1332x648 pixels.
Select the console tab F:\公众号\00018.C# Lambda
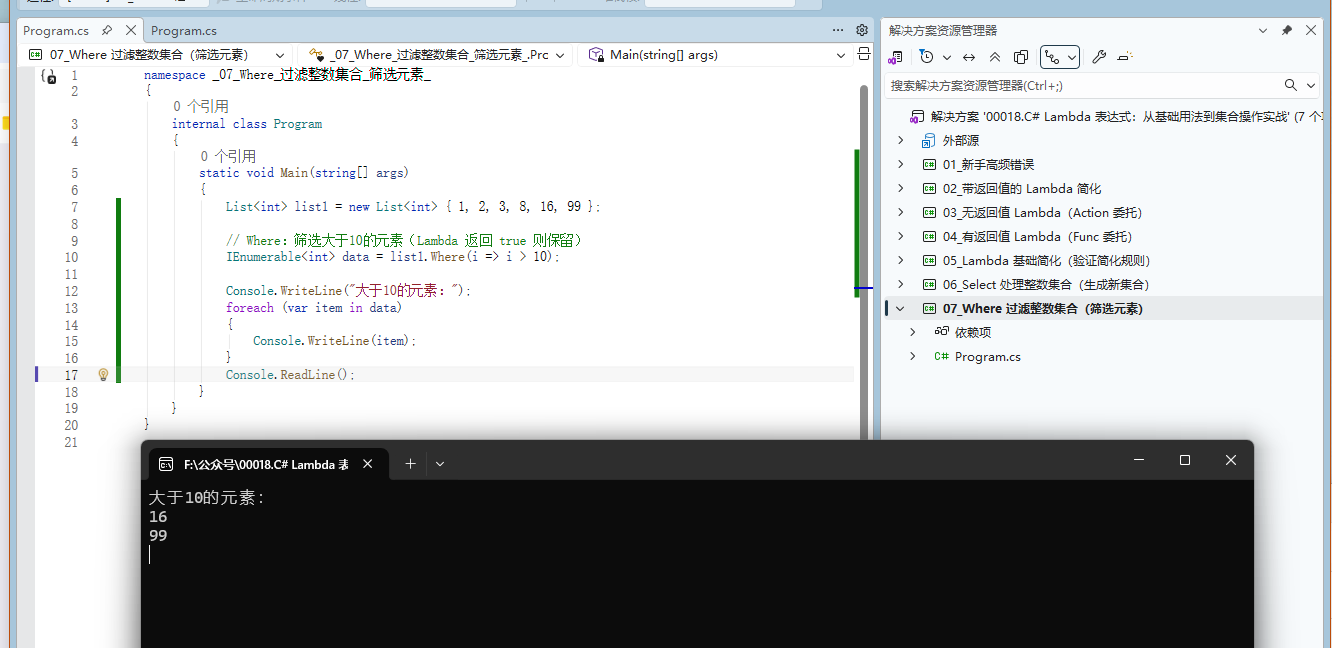coord(265,464)
